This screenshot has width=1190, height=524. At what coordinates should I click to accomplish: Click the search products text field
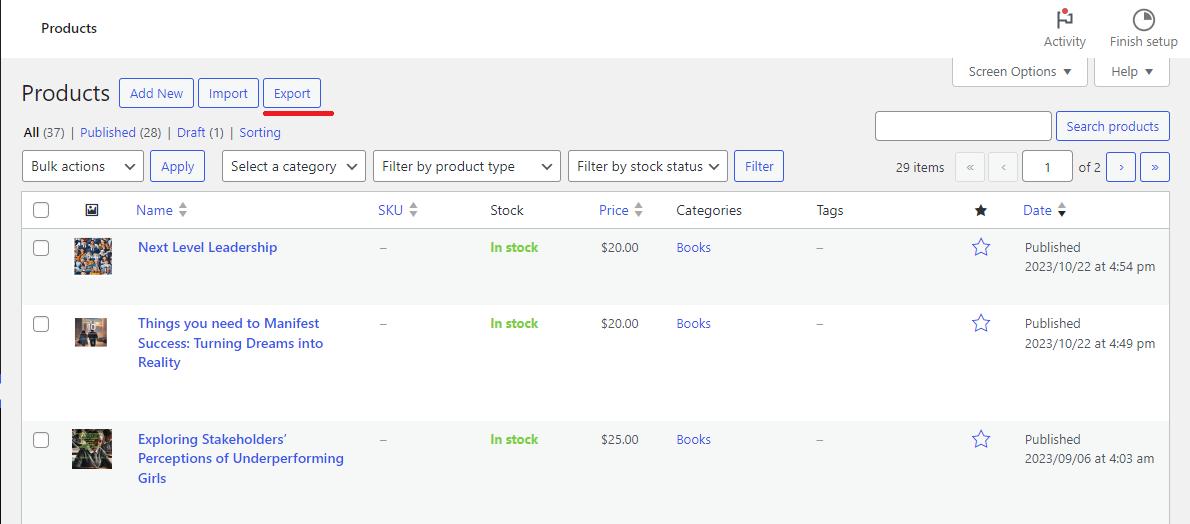point(963,126)
